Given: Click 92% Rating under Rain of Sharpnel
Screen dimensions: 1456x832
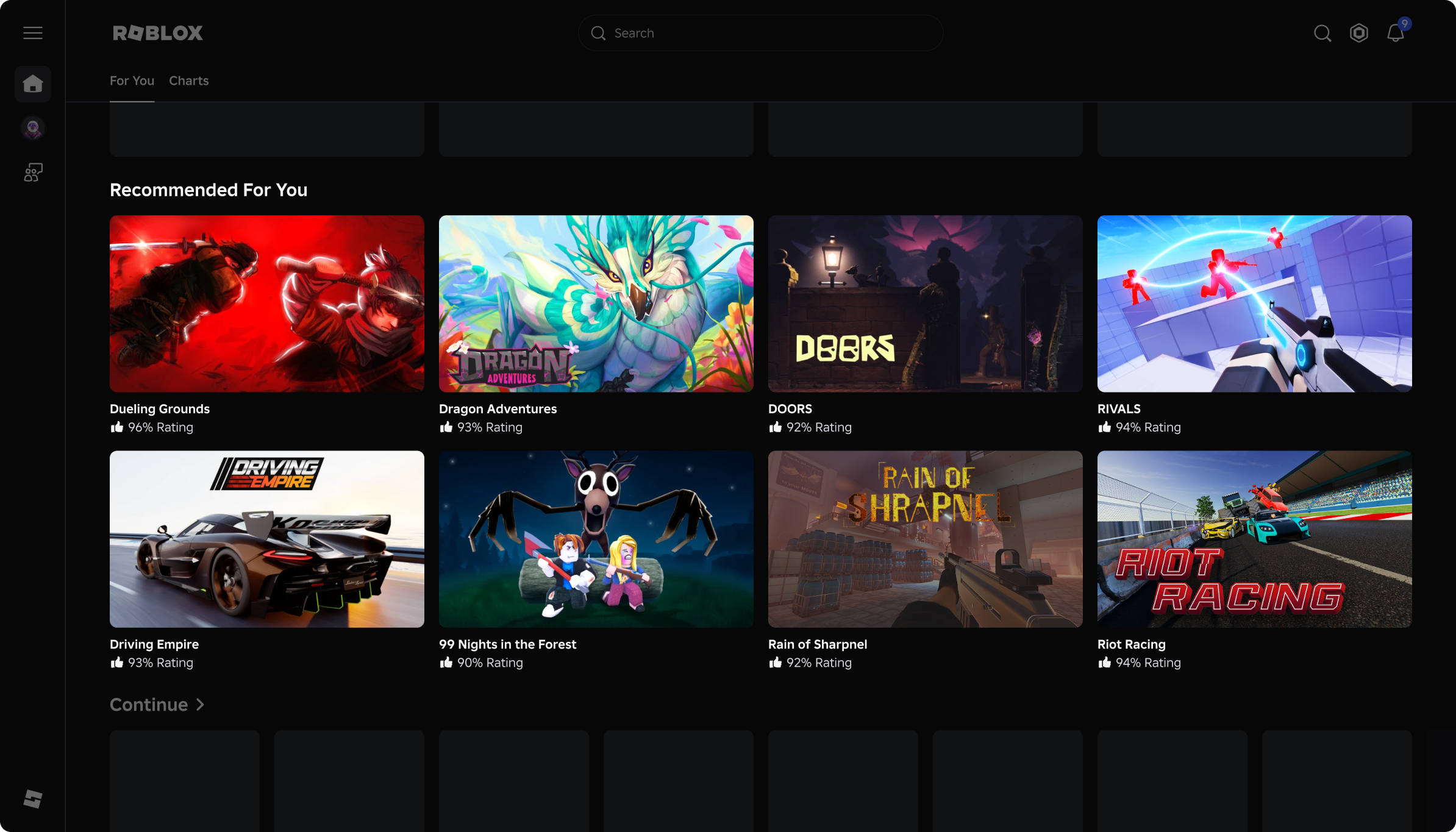Looking at the screenshot, I should click(x=819, y=663).
